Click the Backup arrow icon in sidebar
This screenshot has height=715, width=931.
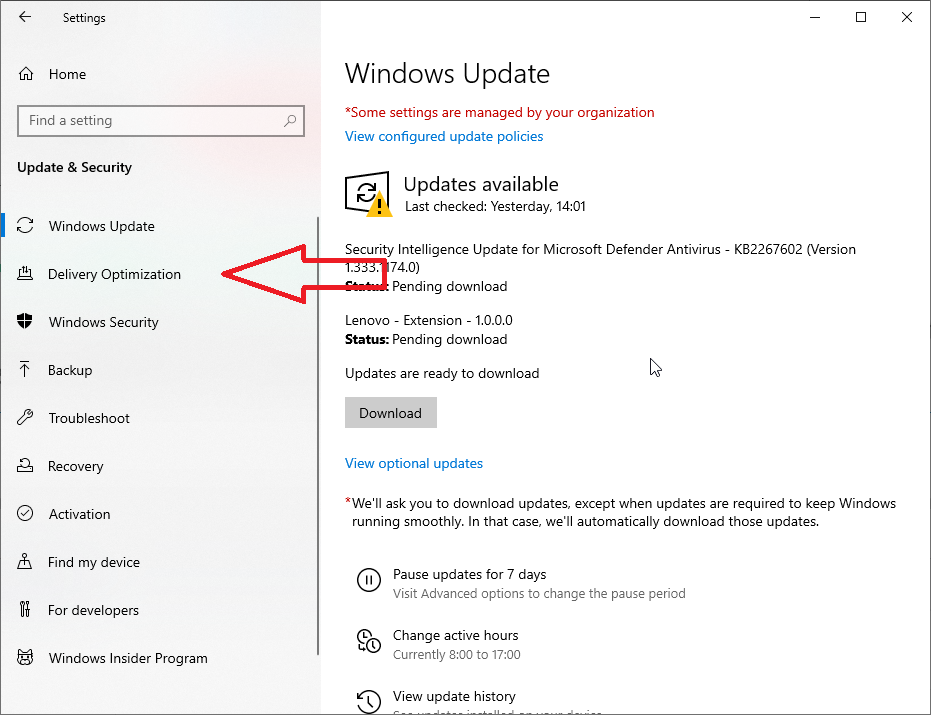(27, 370)
